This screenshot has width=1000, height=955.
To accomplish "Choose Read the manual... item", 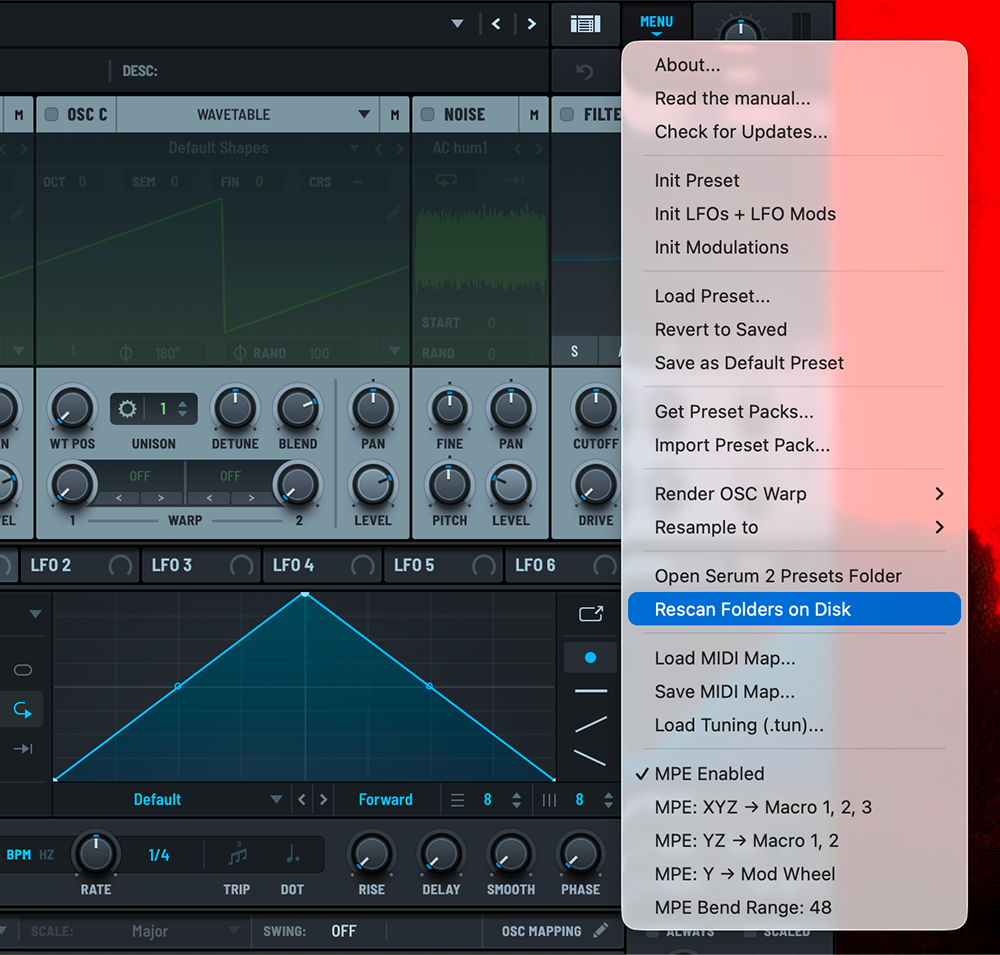I will pyautogui.click(x=794, y=98).
